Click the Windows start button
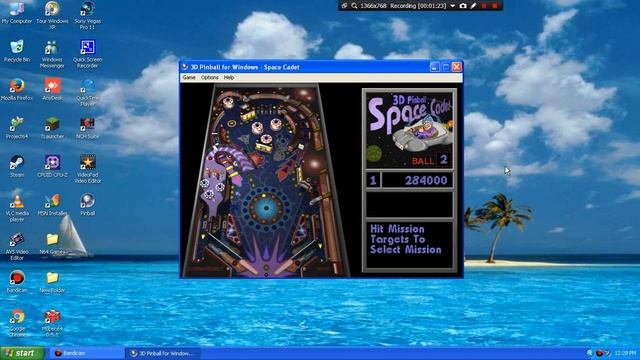The image size is (640, 360). tap(22, 353)
